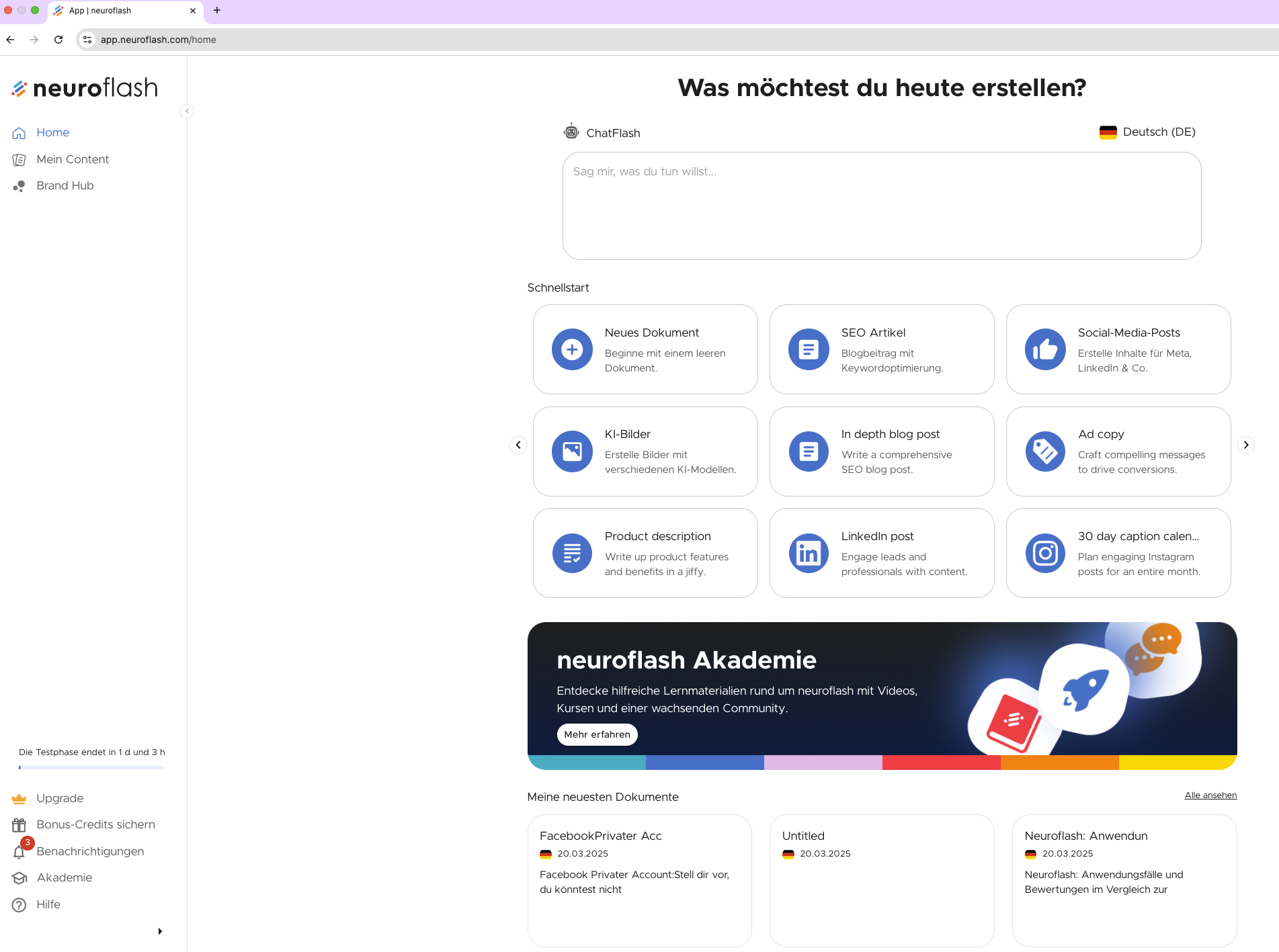Click the Akademie graduation cap icon
1279x952 pixels.
[x=19, y=878]
